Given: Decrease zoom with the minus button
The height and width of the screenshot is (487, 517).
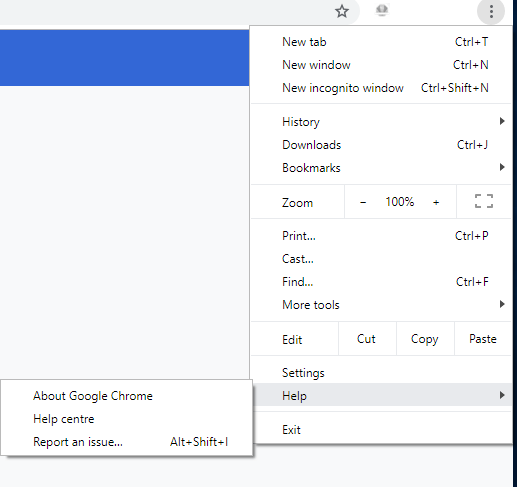Looking at the screenshot, I should pyautogui.click(x=363, y=202).
